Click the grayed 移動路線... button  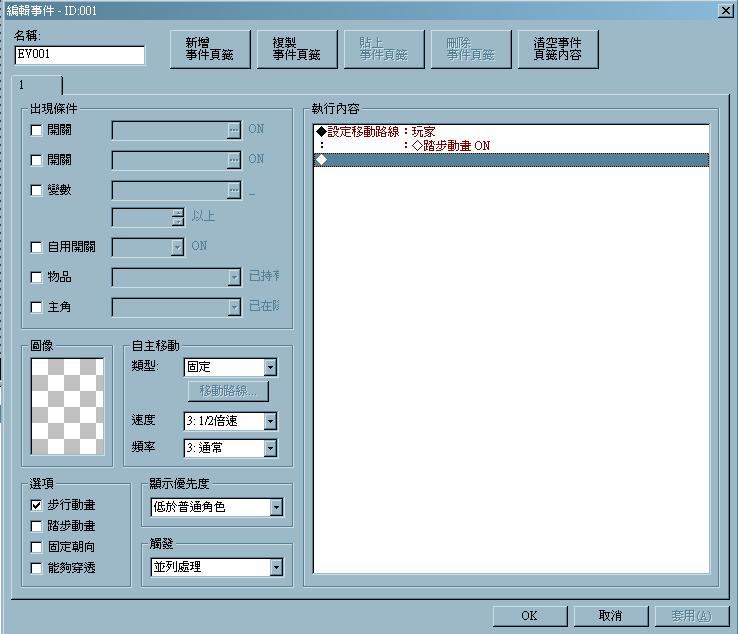(228, 391)
